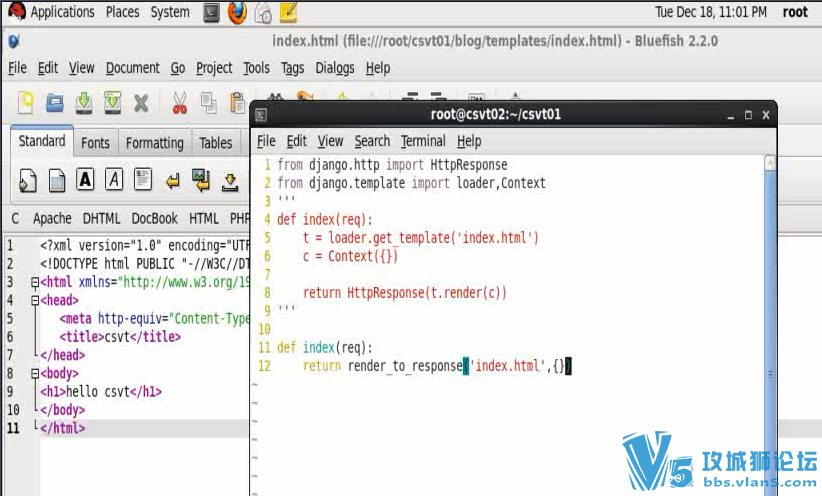Open the System menu in top panel
822x496 pixels.
tap(170, 12)
